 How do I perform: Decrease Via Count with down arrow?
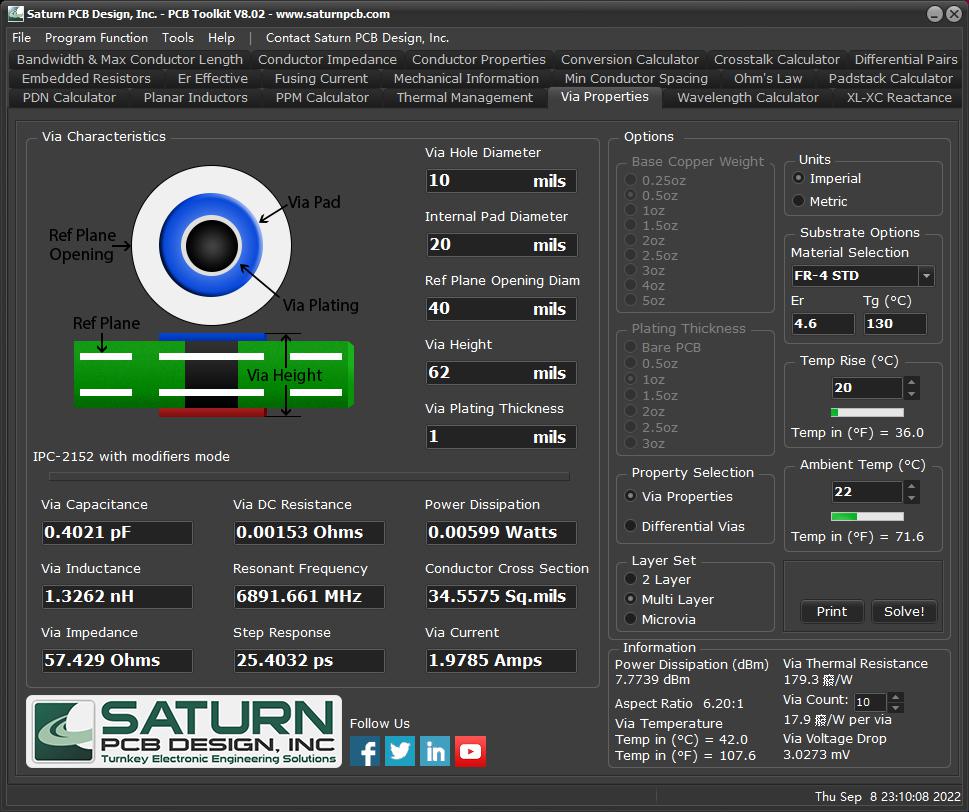pos(895,707)
